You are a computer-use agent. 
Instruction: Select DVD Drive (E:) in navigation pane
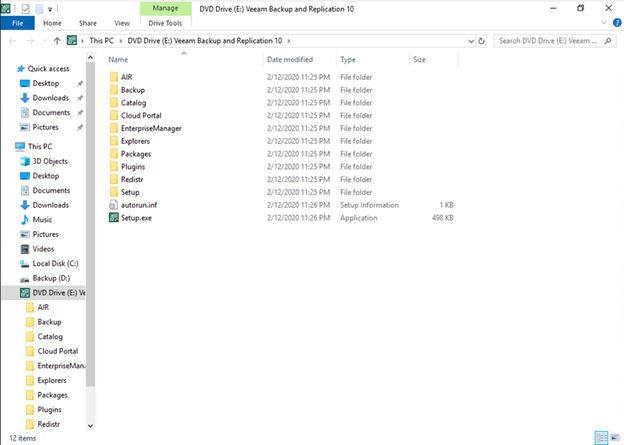click(x=44, y=293)
